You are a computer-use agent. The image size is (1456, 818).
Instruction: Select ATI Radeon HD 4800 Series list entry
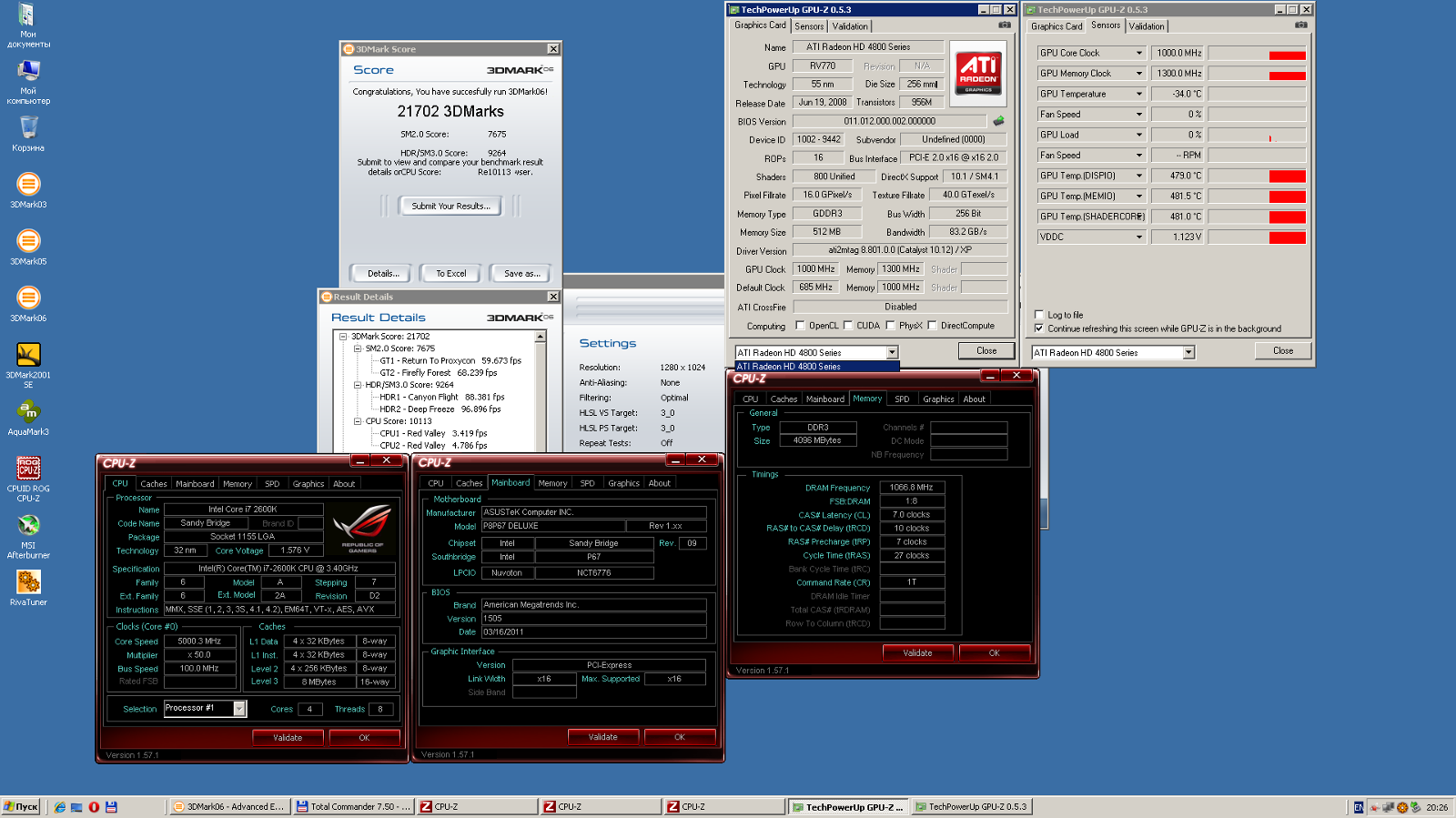(x=816, y=367)
